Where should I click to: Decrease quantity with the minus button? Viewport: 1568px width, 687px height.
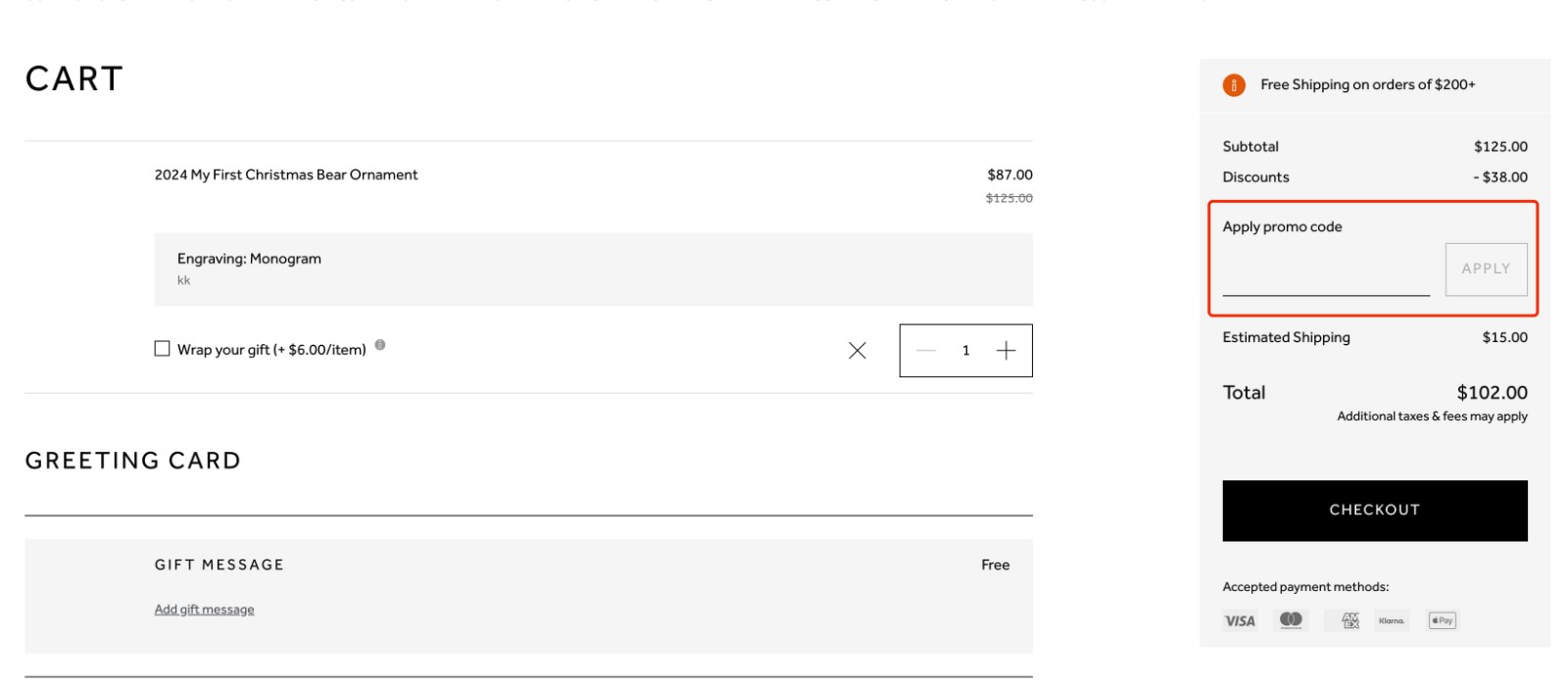926,350
